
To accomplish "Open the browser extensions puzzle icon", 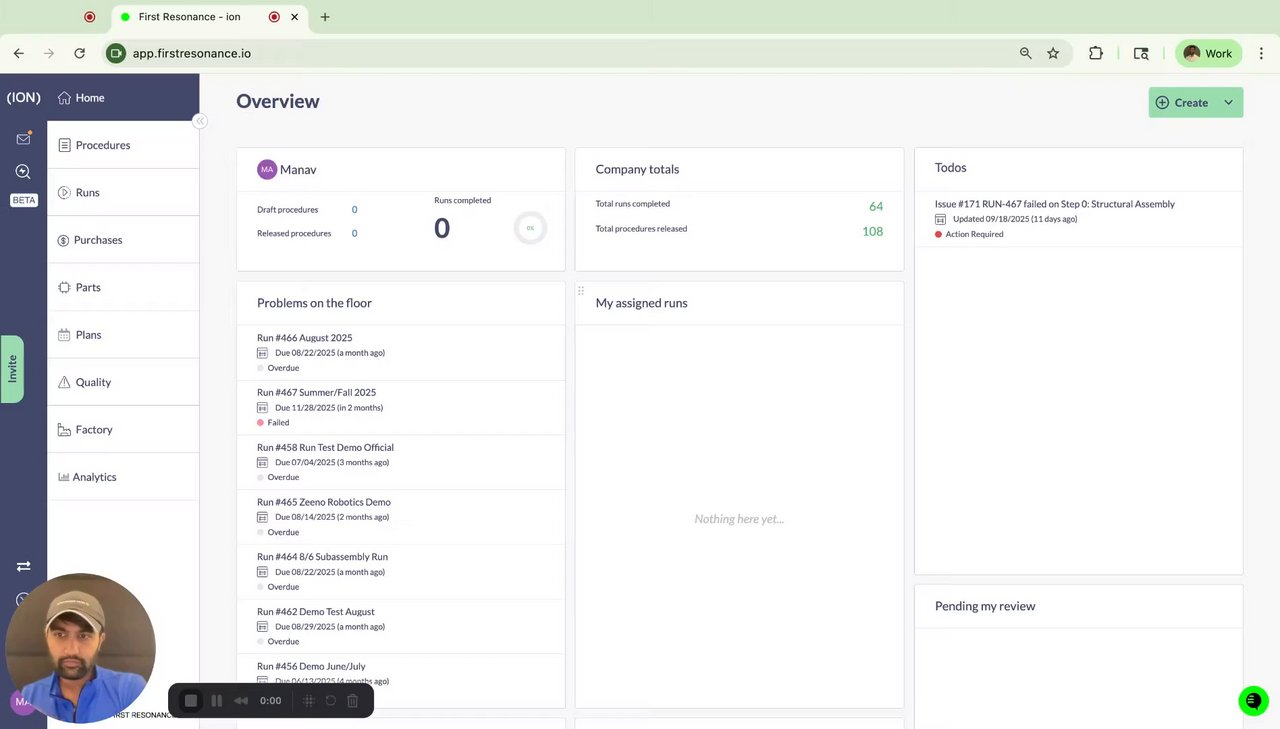I will (1096, 53).
